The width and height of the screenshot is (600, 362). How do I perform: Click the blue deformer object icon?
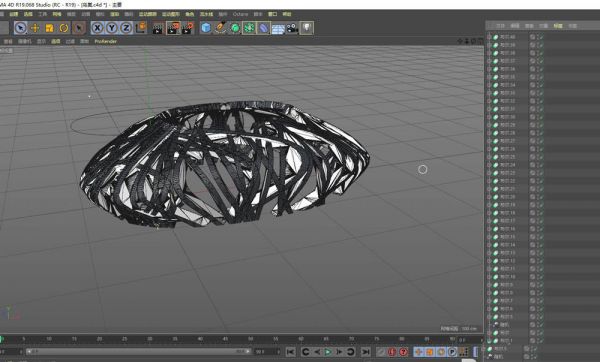(x=264, y=28)
